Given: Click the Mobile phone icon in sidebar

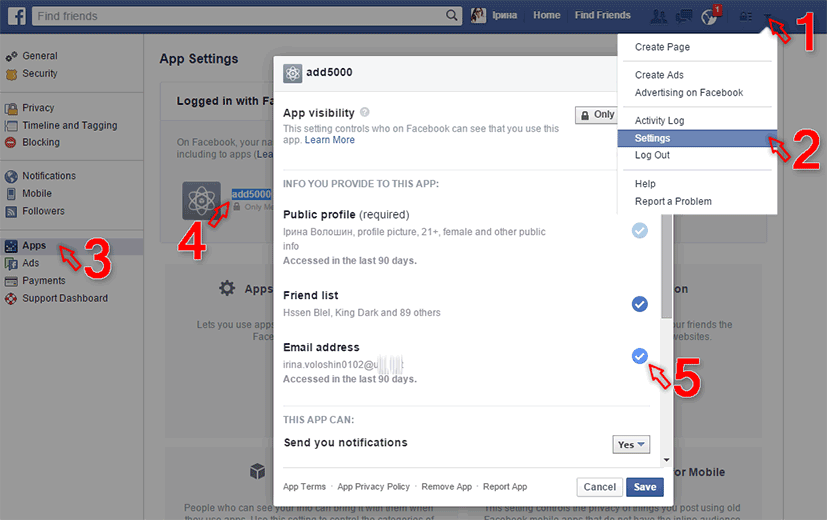Looking at the screenshot, I should 11,194.
